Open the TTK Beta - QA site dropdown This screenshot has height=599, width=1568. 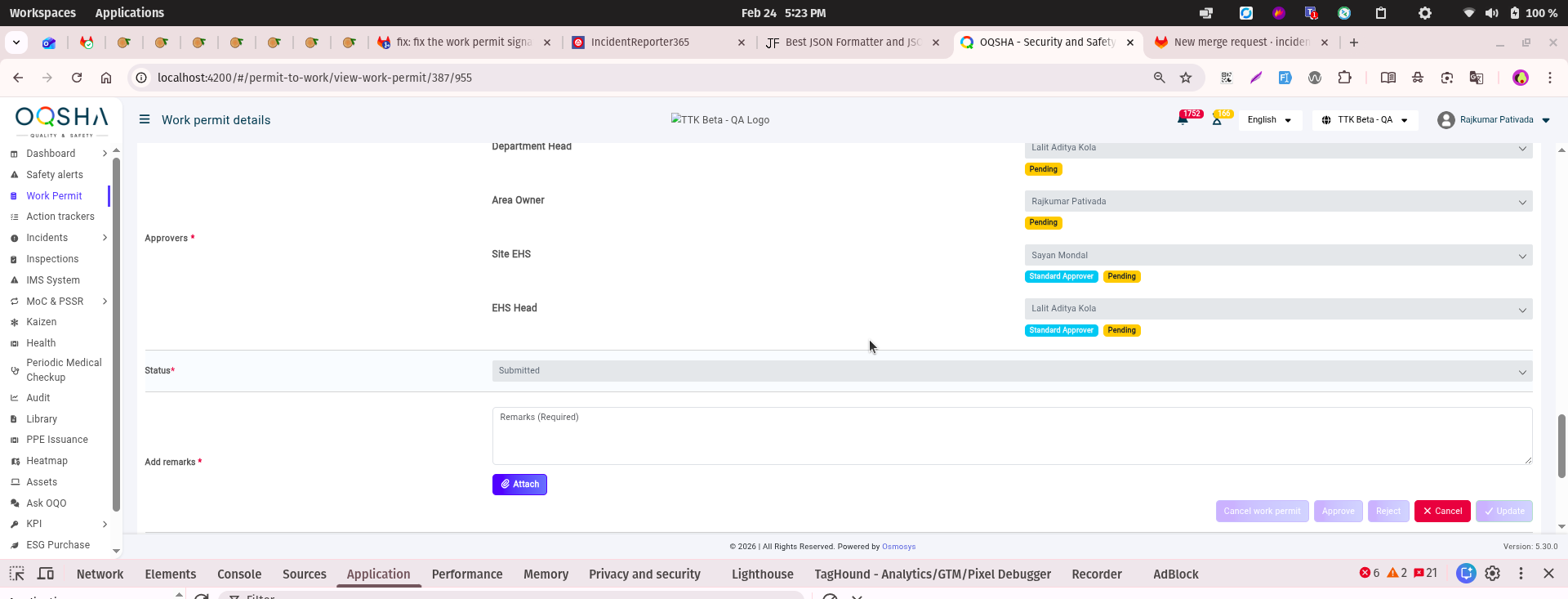[x=1365, y=120]
